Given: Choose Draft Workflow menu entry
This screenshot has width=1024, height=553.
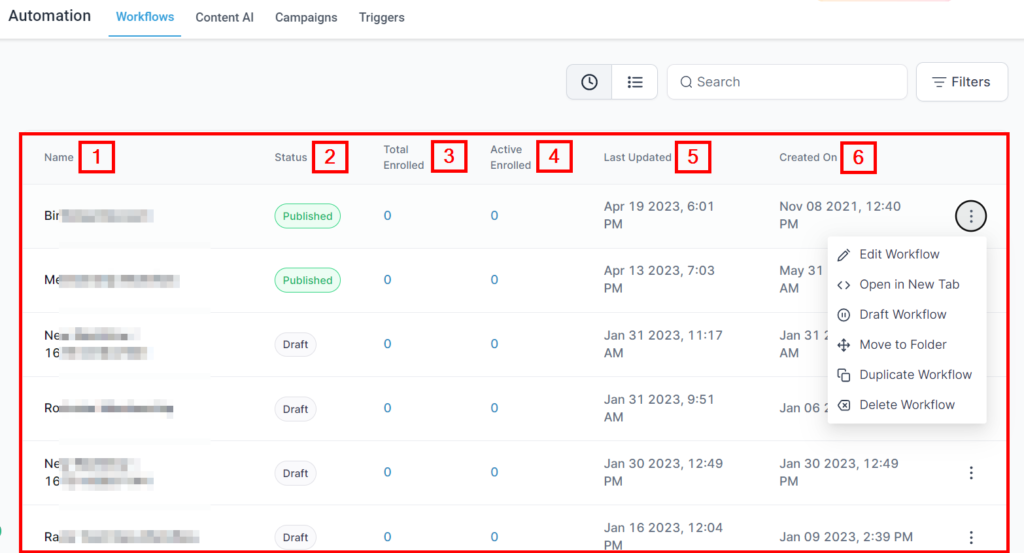Looking at the screenshot, I should (x=906, y=315).
